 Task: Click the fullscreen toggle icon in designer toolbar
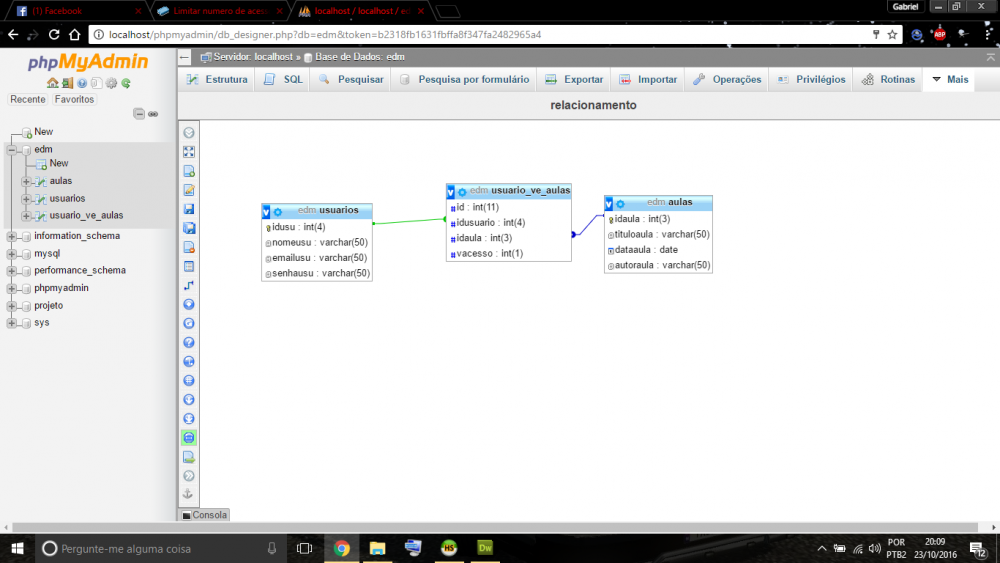(x=189, y=152)
